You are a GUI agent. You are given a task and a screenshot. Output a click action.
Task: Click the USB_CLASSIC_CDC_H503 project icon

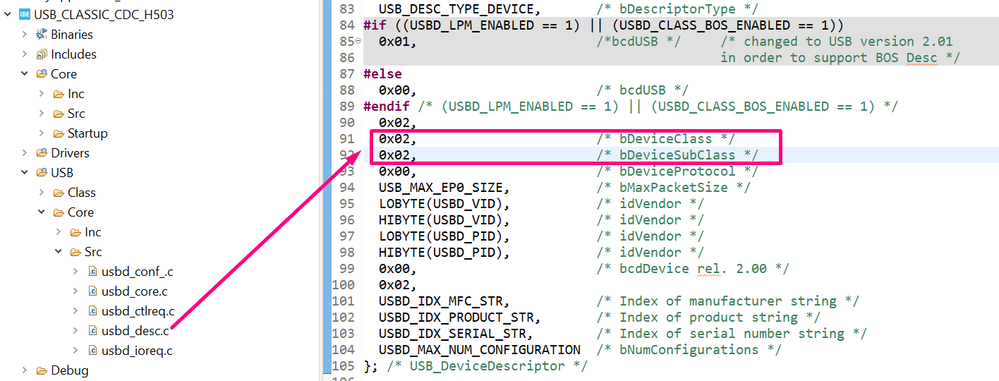25,15
